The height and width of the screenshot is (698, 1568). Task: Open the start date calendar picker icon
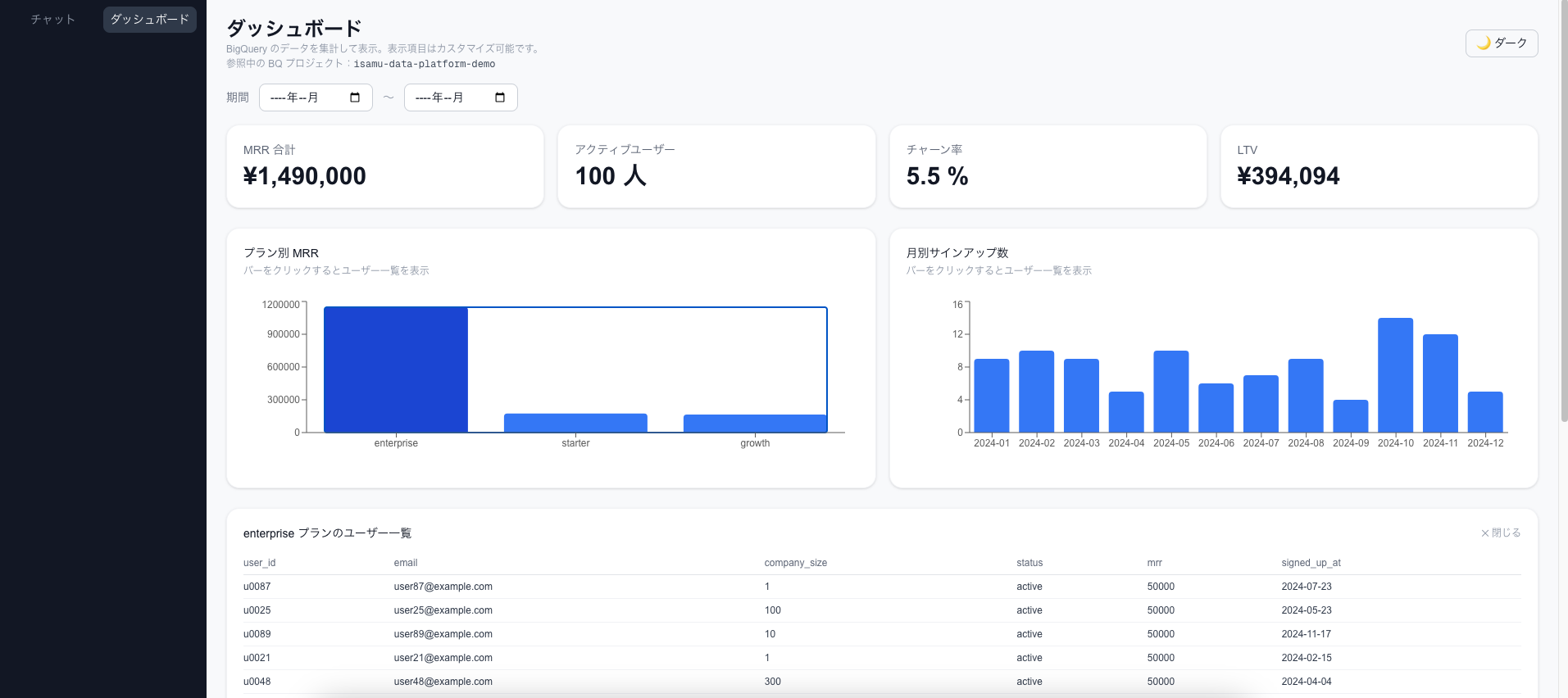[355, 97]
